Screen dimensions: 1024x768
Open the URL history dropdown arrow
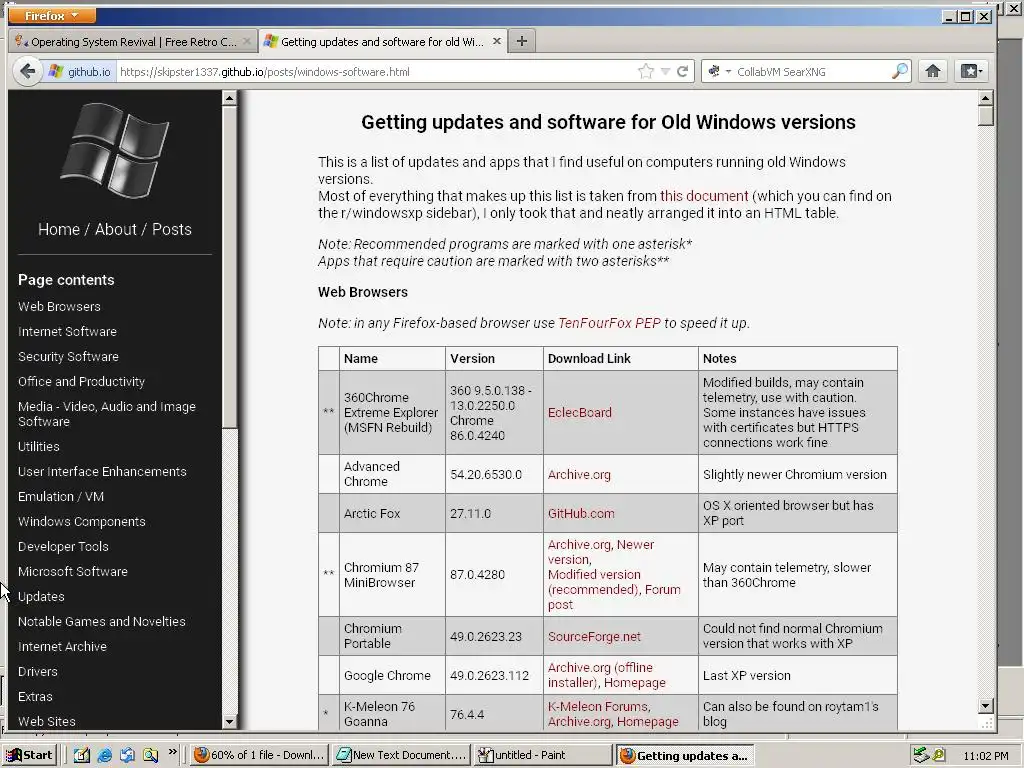coord(665,71)
